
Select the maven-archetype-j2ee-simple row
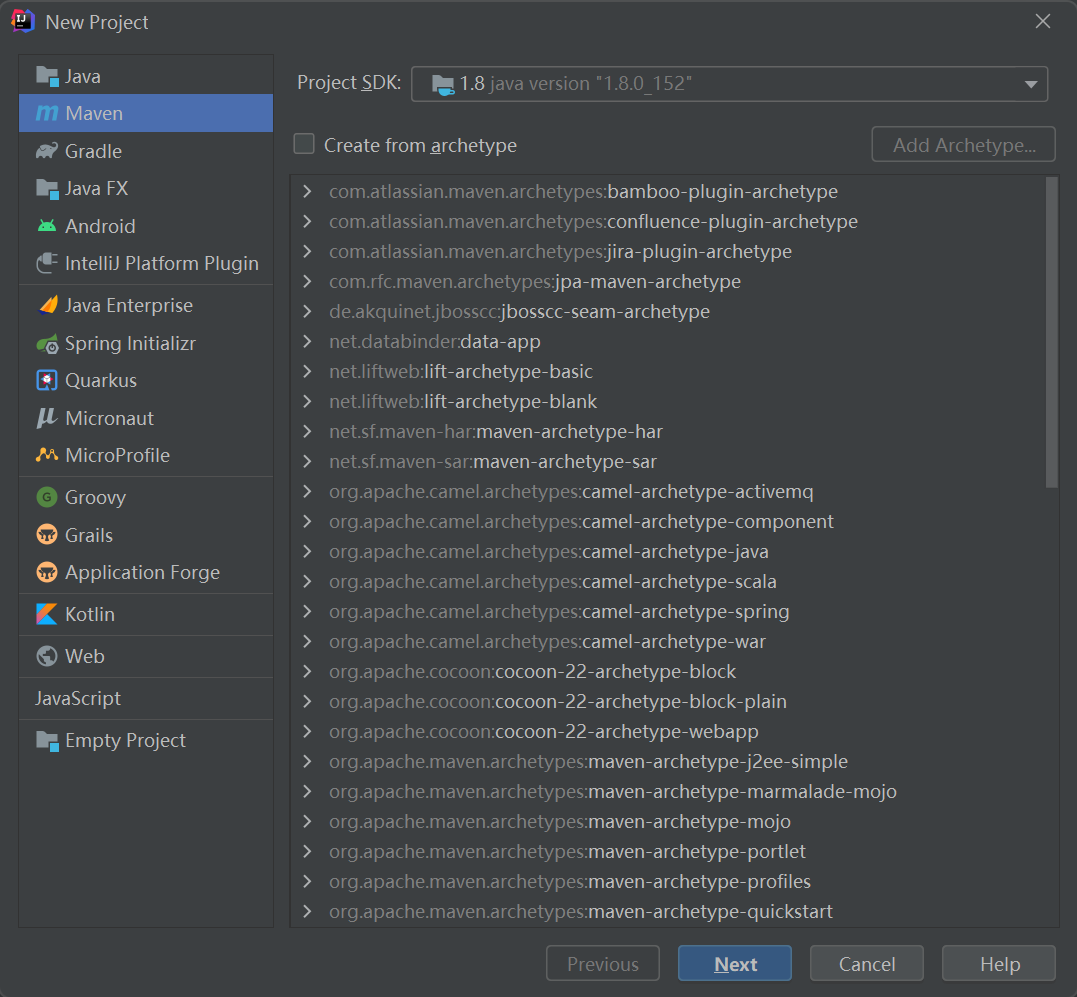coord(666,761)
